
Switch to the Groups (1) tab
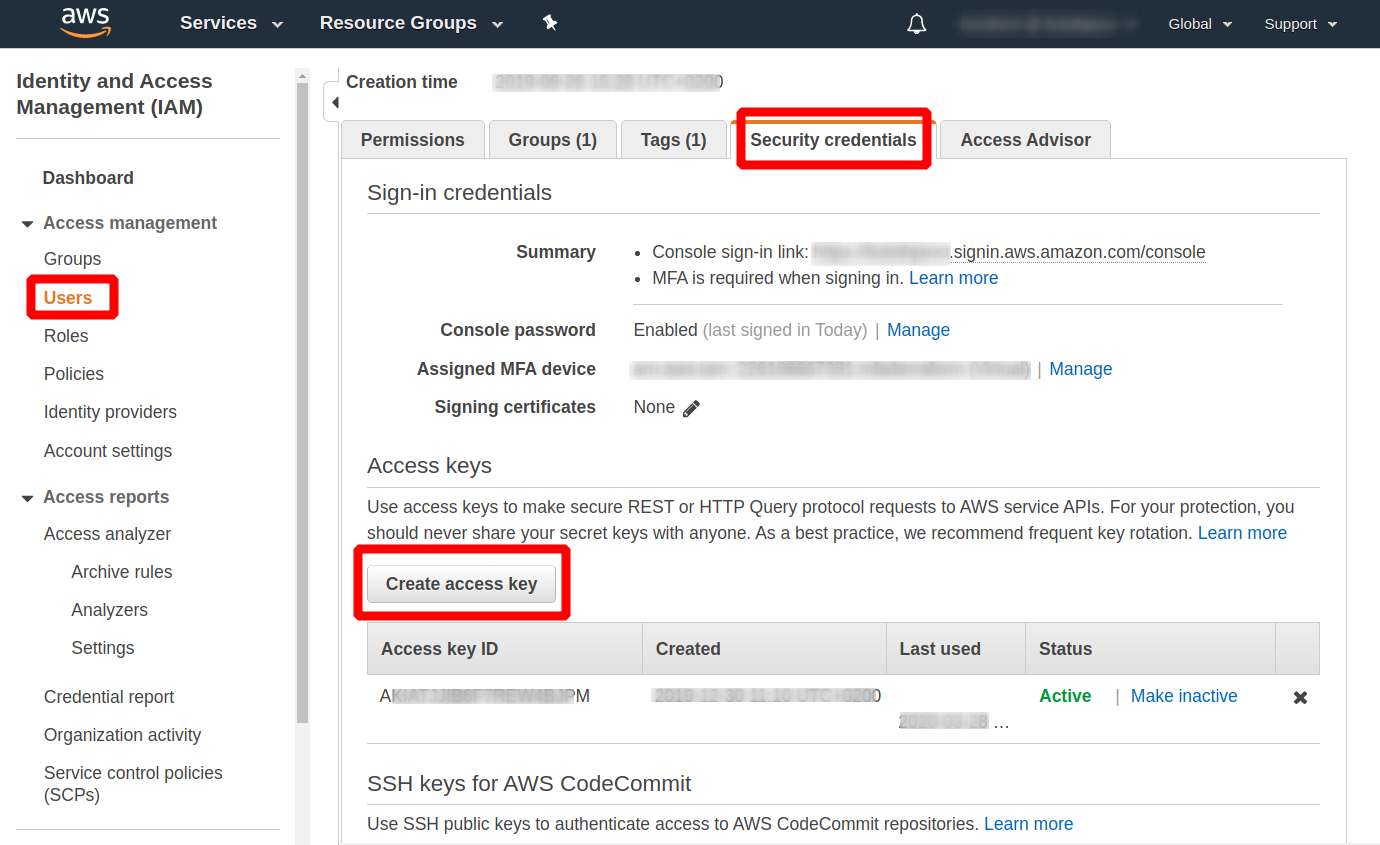[553, 140]
